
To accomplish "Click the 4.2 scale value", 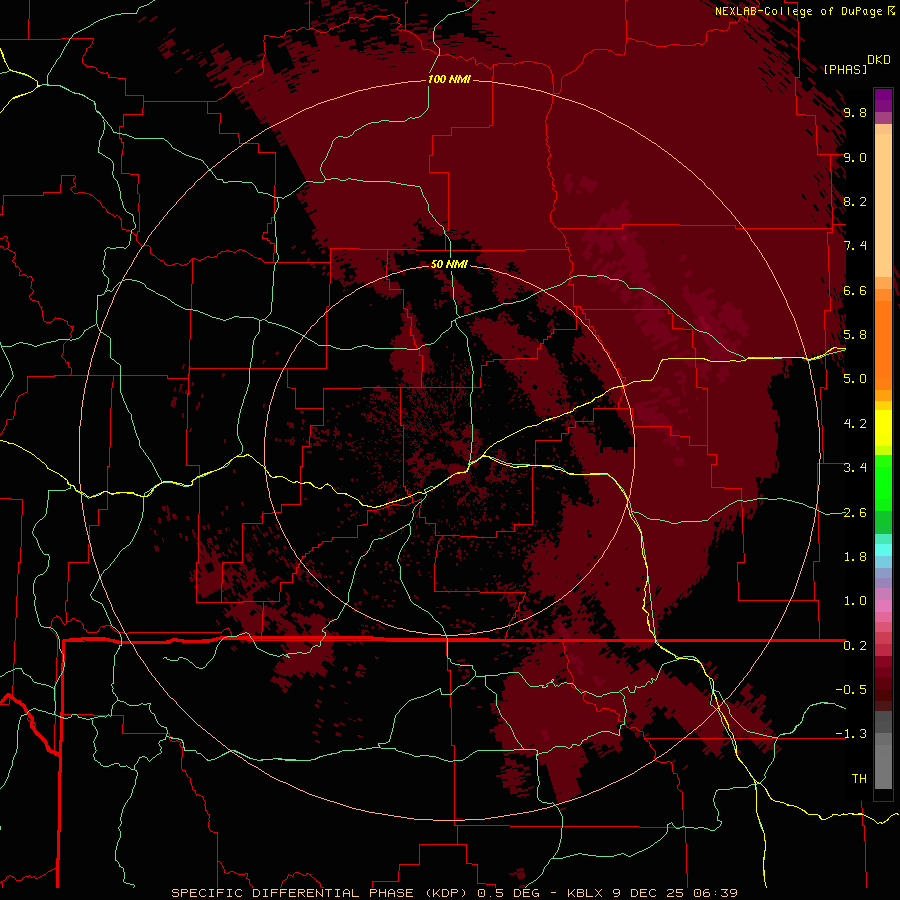I will [855, 424].
